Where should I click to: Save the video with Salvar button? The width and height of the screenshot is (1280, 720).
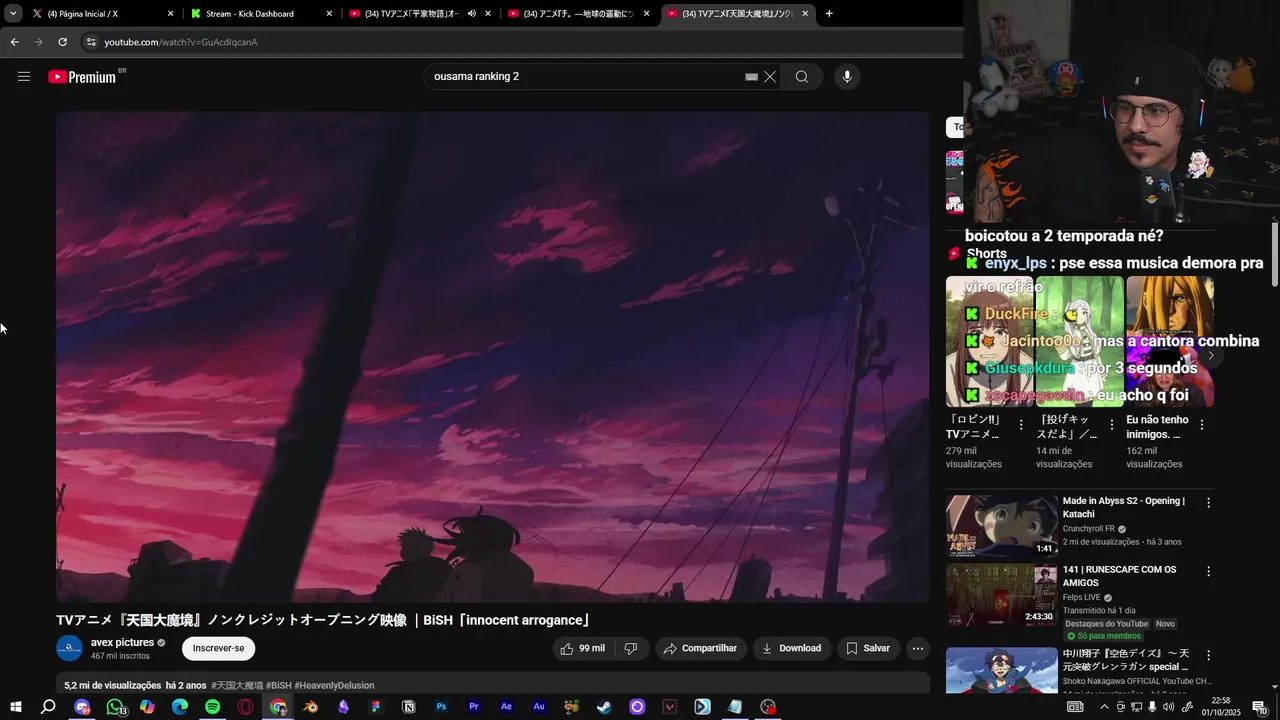868,649
